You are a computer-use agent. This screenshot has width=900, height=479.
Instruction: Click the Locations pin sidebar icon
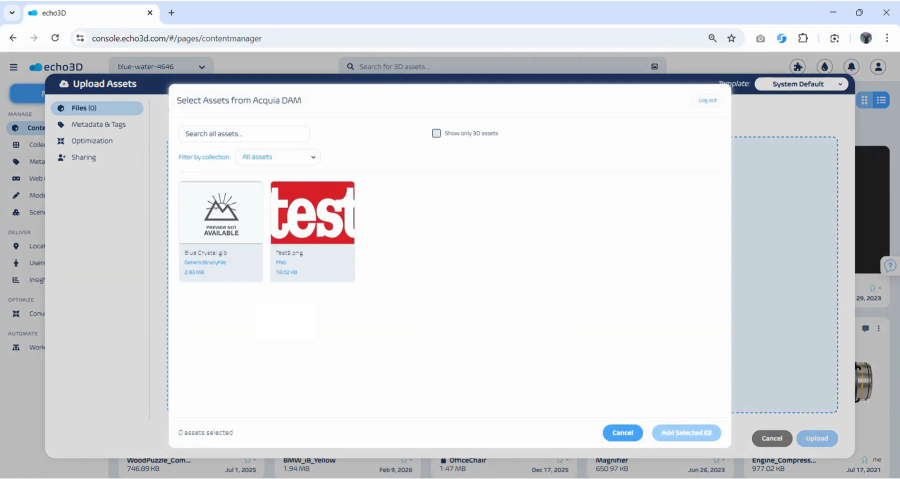(x=16, y=246)
